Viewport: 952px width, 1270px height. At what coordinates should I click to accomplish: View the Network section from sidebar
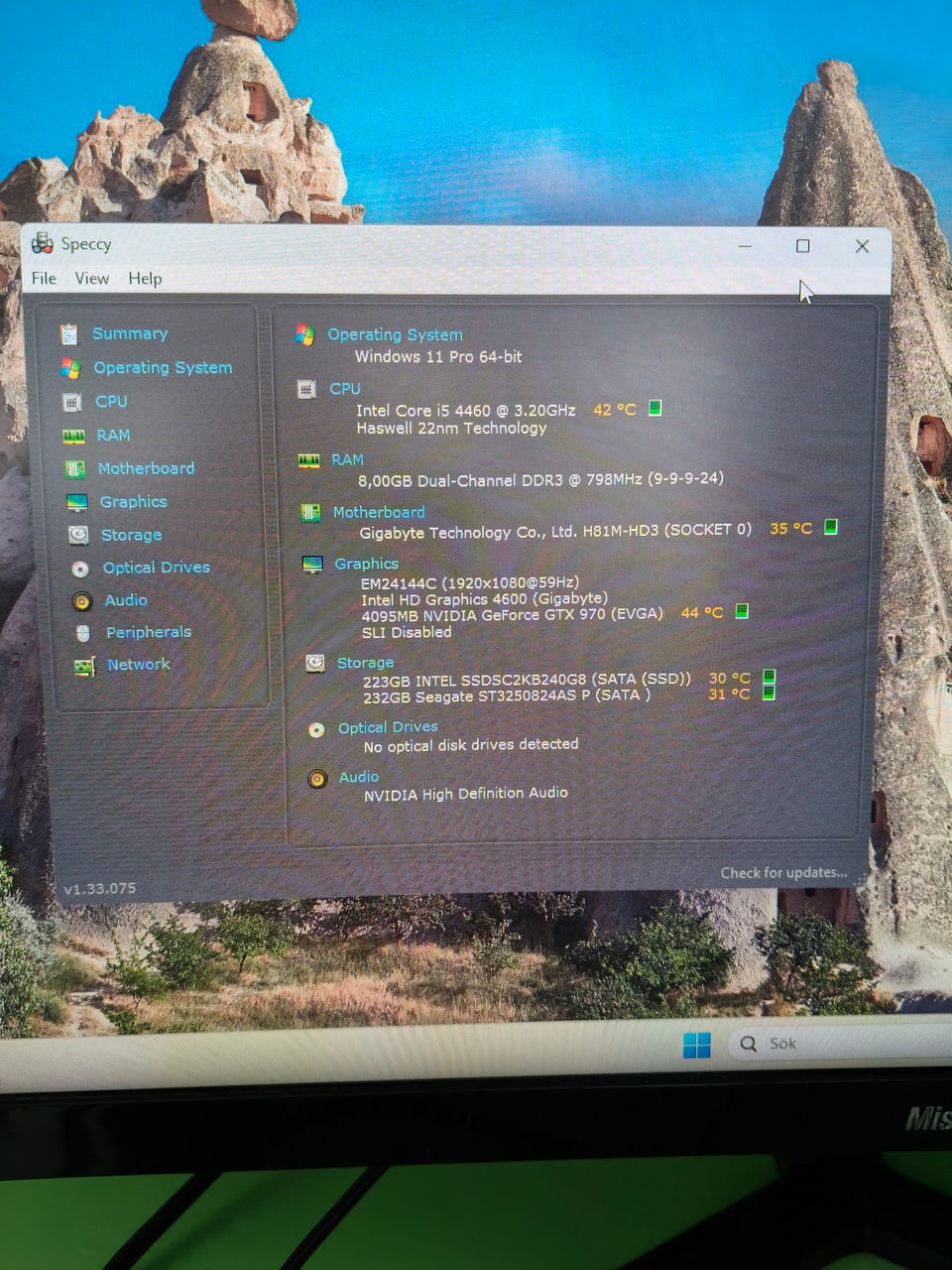pos(139,664)
